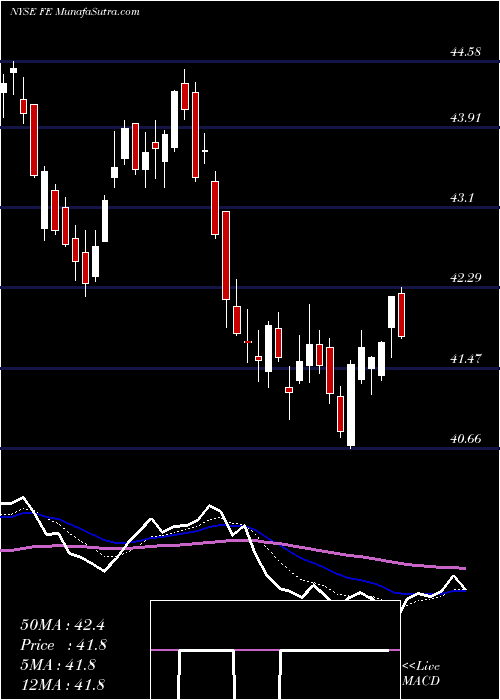Click the <<Live MACD label
This screenshot has width=500, height=700.
pos(421,674)
